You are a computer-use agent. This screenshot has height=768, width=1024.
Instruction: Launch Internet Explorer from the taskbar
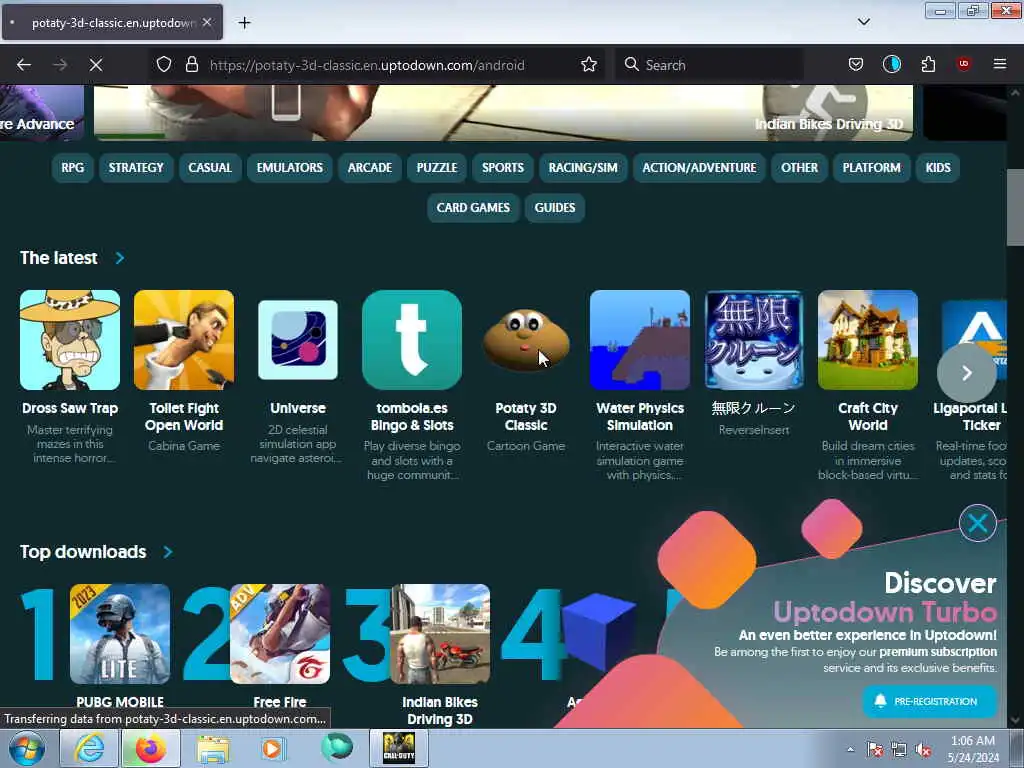click(89, 748)
